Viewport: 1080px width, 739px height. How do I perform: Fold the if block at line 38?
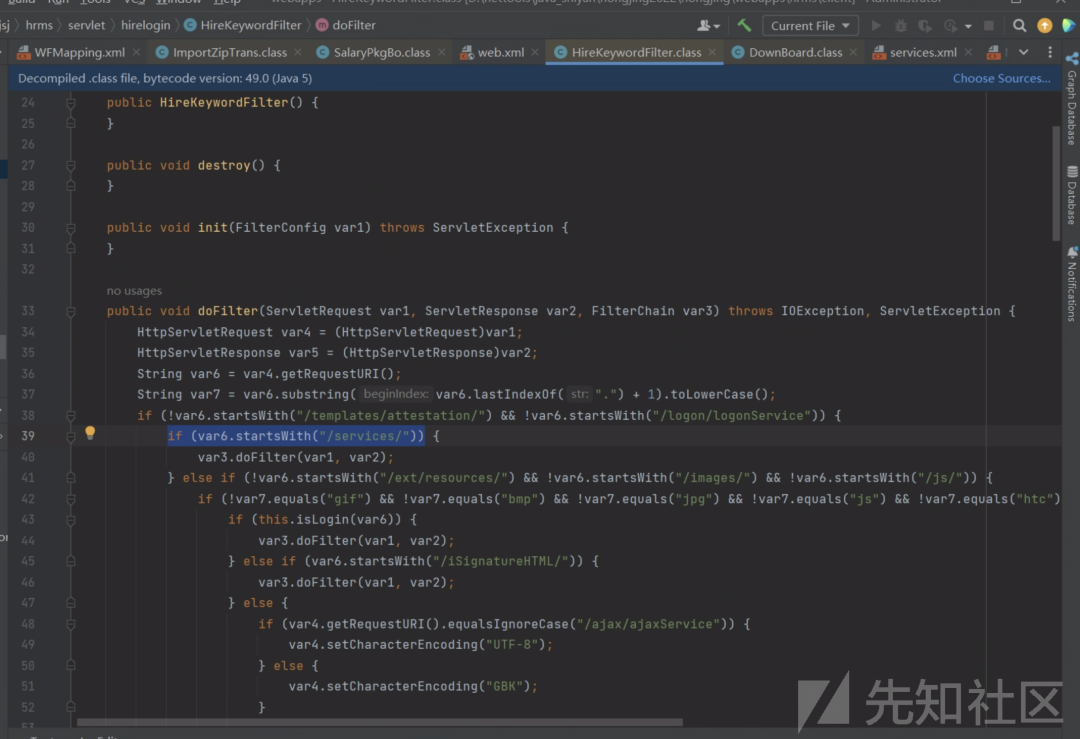point(70,415)
